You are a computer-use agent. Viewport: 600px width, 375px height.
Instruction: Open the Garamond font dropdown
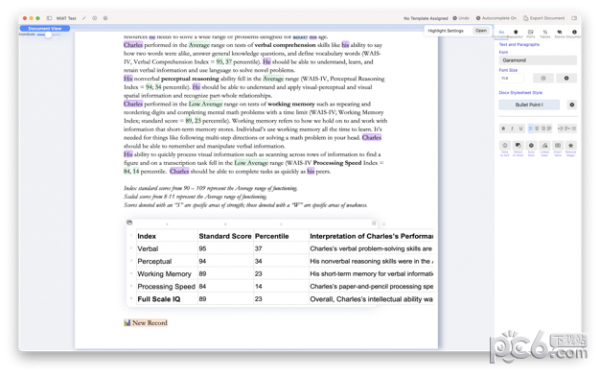(x=538, y=60)
